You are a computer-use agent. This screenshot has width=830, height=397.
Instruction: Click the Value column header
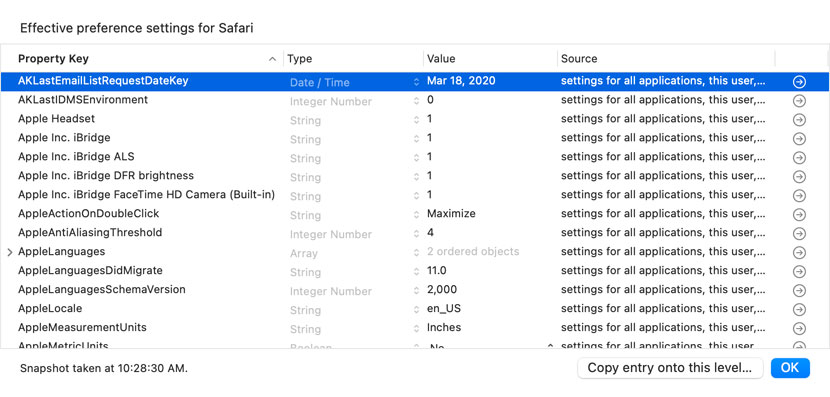[490, 59]
